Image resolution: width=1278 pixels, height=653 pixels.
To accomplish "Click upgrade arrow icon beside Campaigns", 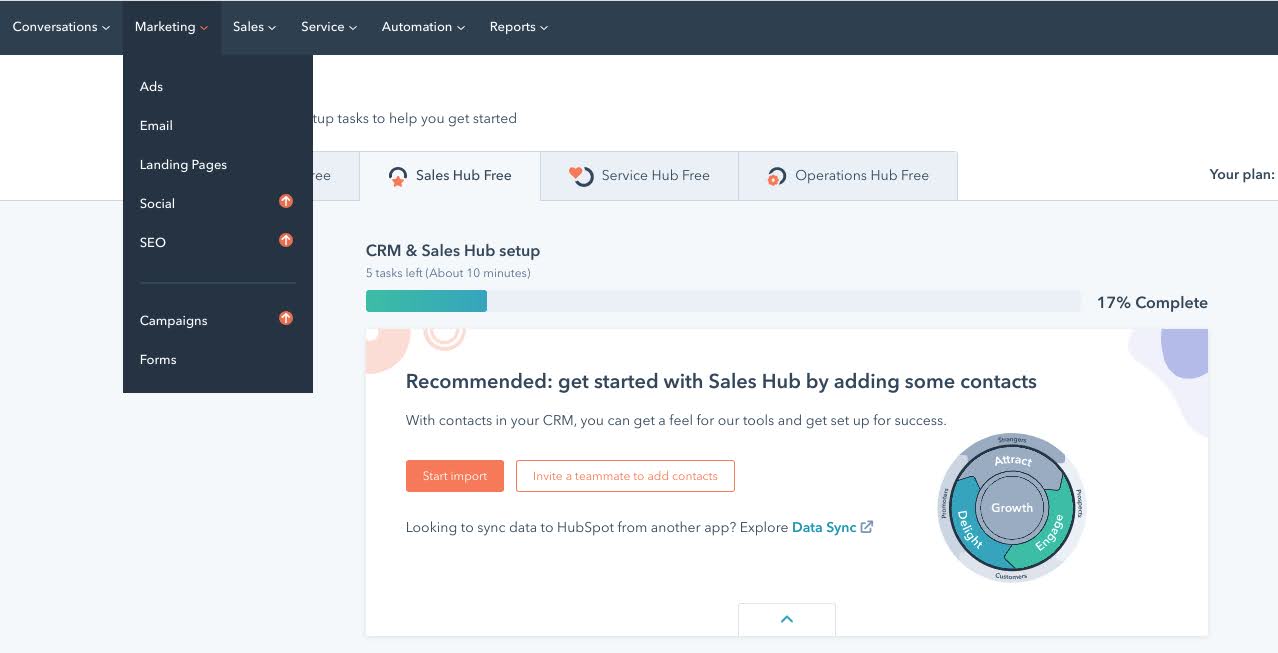I will tap(286, 318).
